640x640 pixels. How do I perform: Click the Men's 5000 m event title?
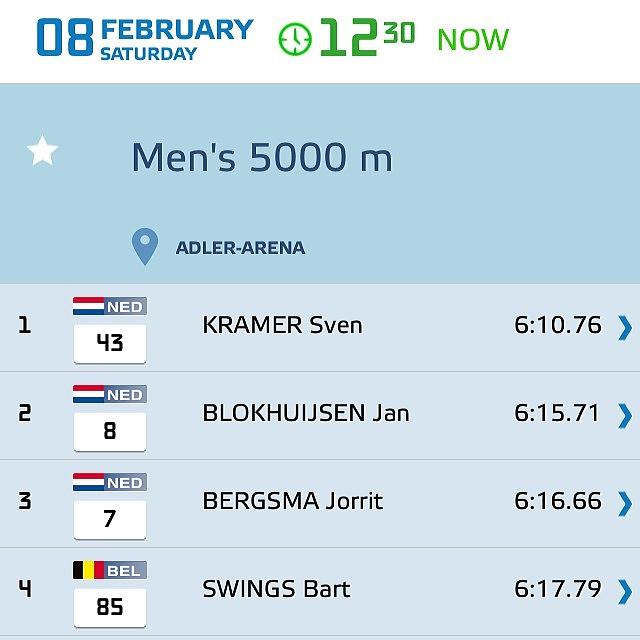[x=261, y=157]
